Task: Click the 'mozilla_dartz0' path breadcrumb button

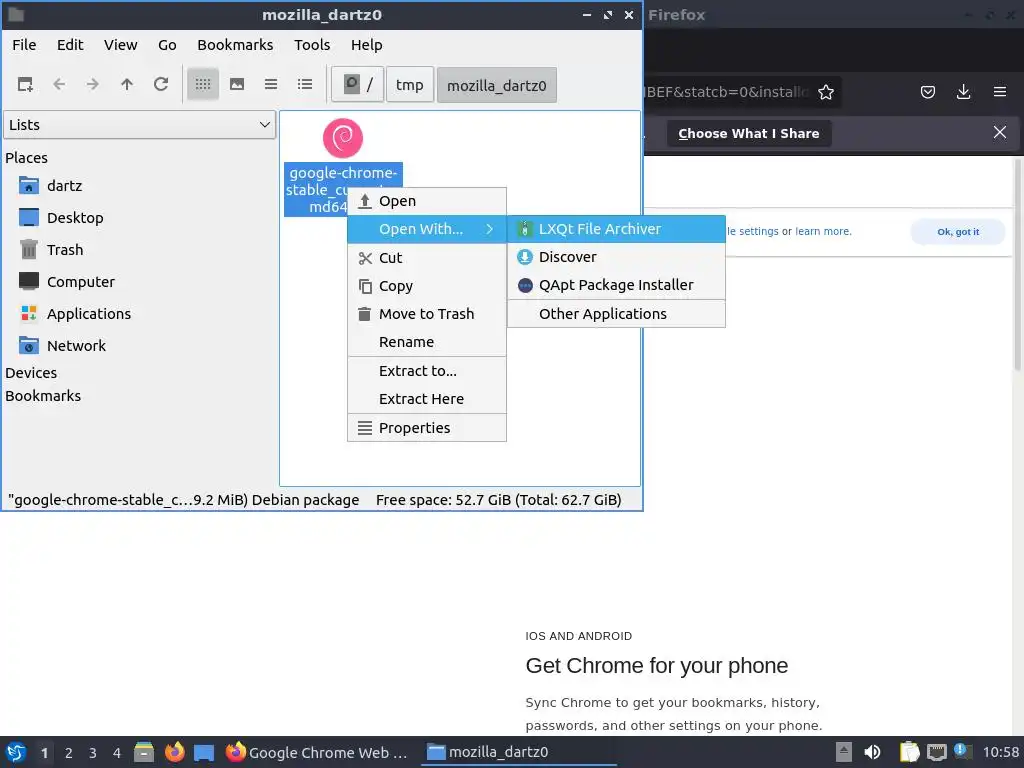Action: (x=496, y=86)
